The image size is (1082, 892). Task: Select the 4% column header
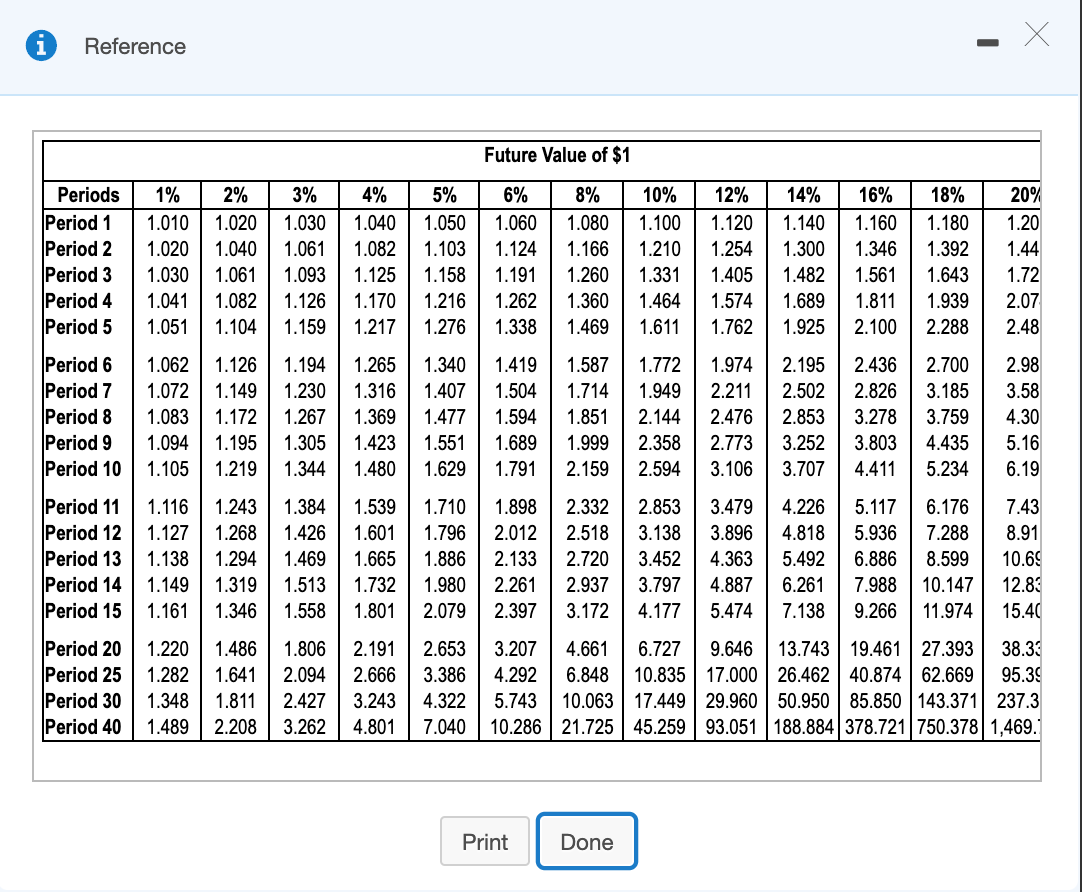pos(375,195)
